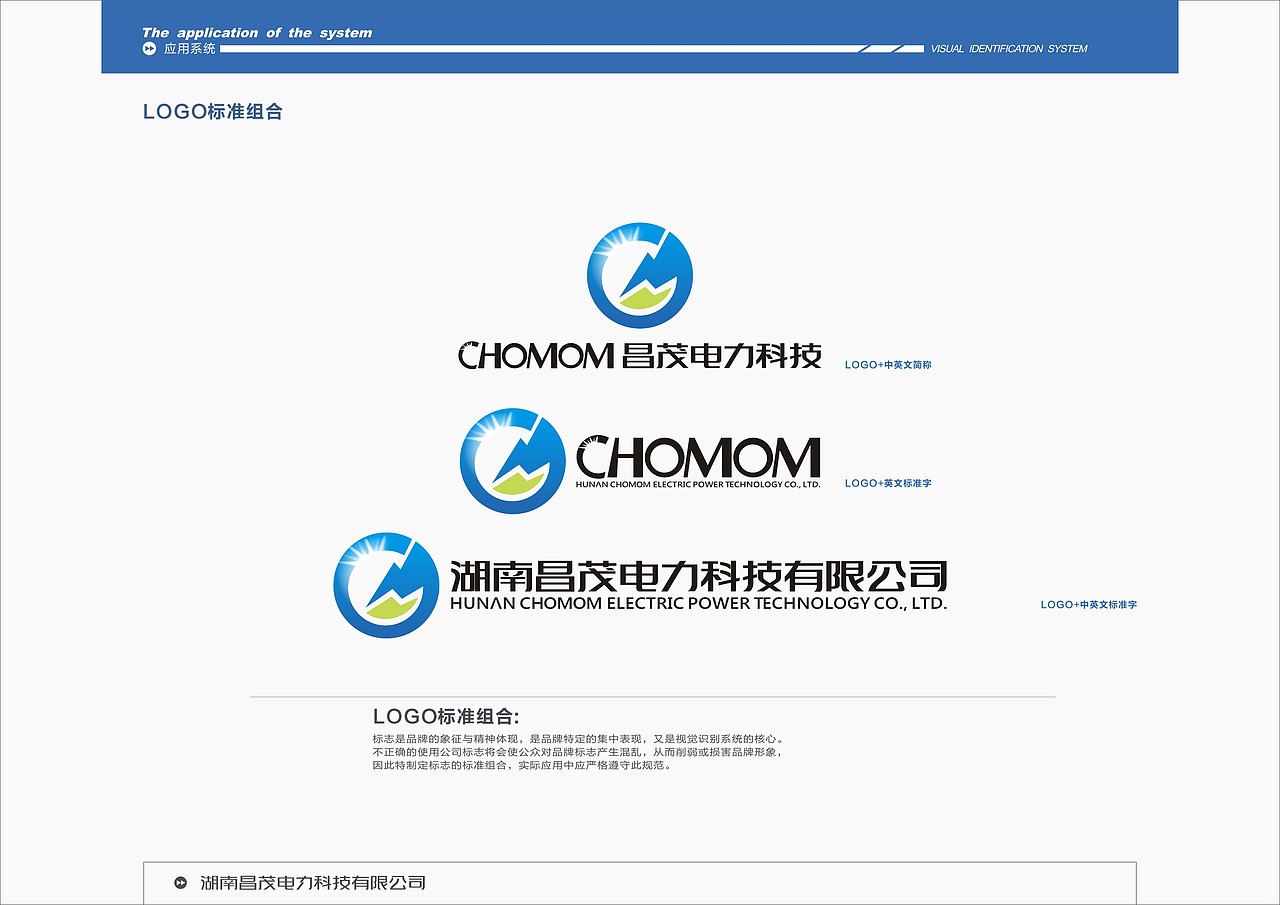Select 'The application of the system' header text

pyautogui.click(x=257, y=33)
